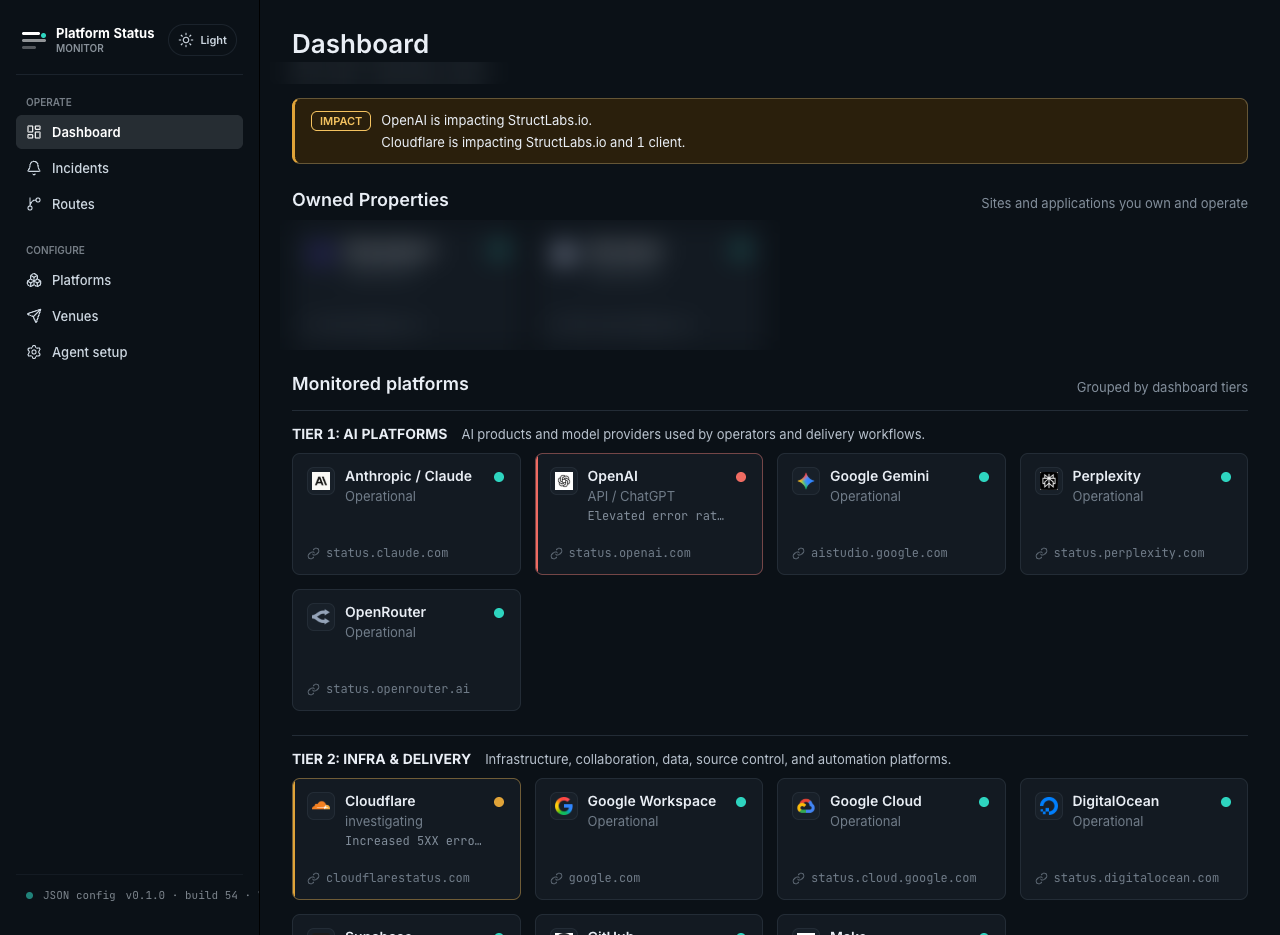Screen dimensions: 1280x935
Task: Click the Dashboard grid icon in sidebar
Action: [34, 132]
